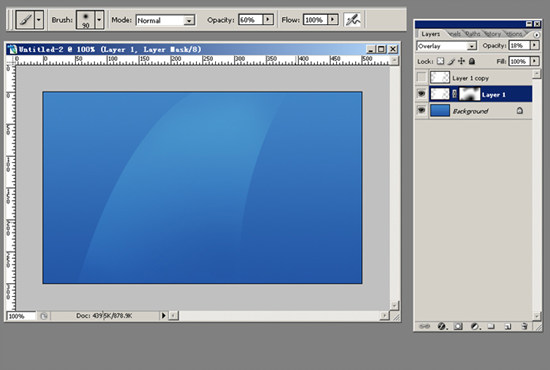Toggle Lock all padlock icon

point(472,61)
